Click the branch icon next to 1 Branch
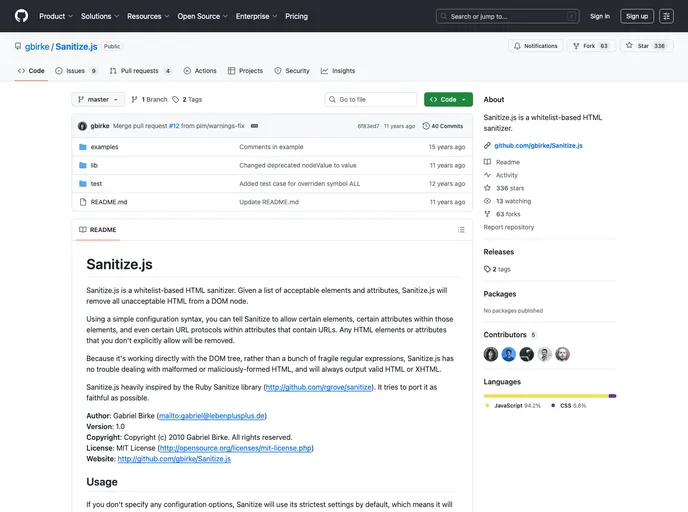Viewport: 688px width, 512px height. point(135,100)
